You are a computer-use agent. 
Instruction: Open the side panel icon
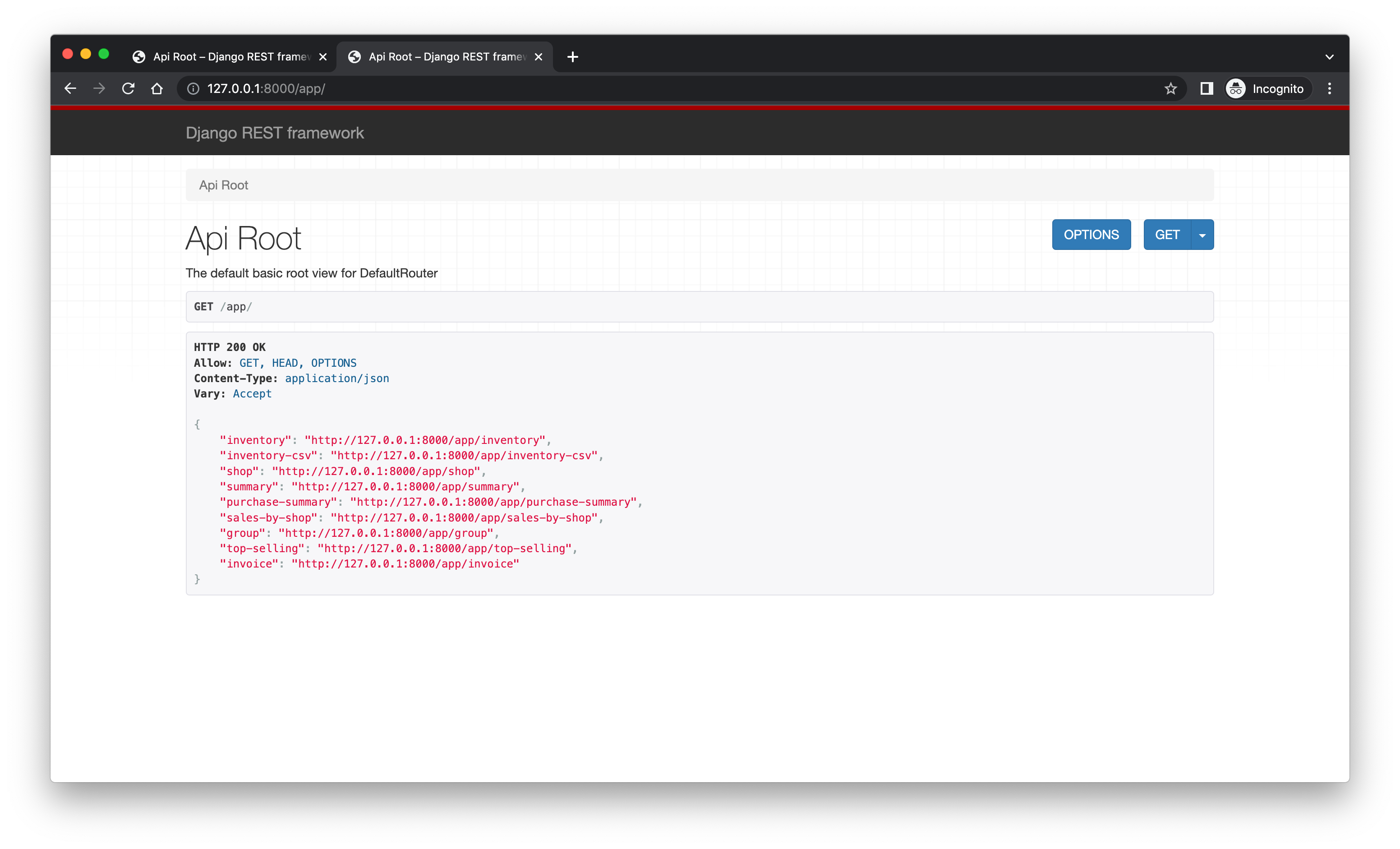[x=1206, y=89]
